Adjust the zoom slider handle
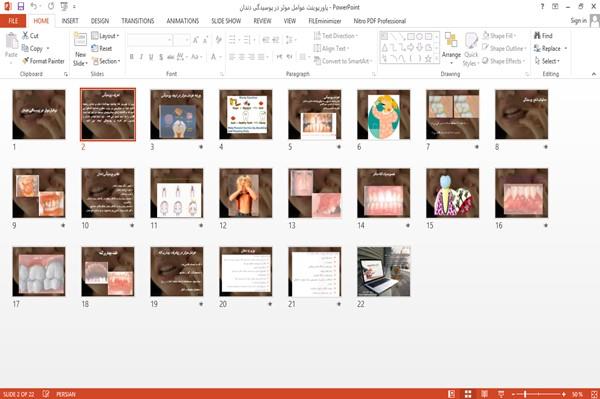The width and height of the screenshot is (600, 399). coord(525,394)
